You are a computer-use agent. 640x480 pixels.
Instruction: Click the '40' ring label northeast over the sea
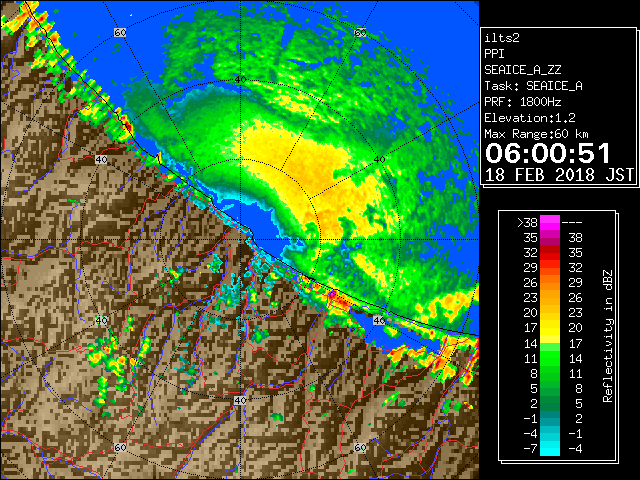[379, 160]
